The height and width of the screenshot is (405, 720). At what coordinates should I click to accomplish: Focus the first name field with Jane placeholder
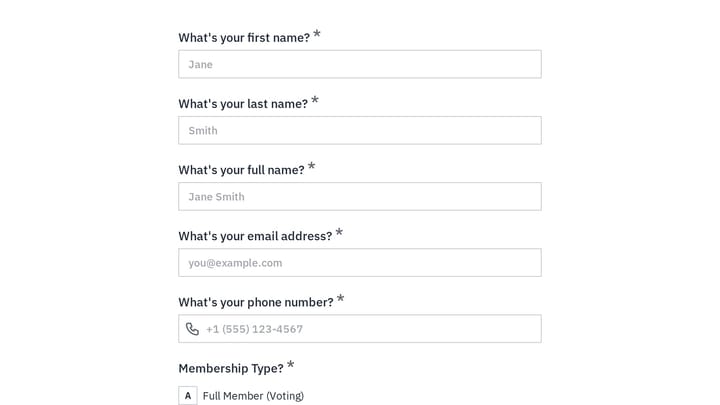360,64
